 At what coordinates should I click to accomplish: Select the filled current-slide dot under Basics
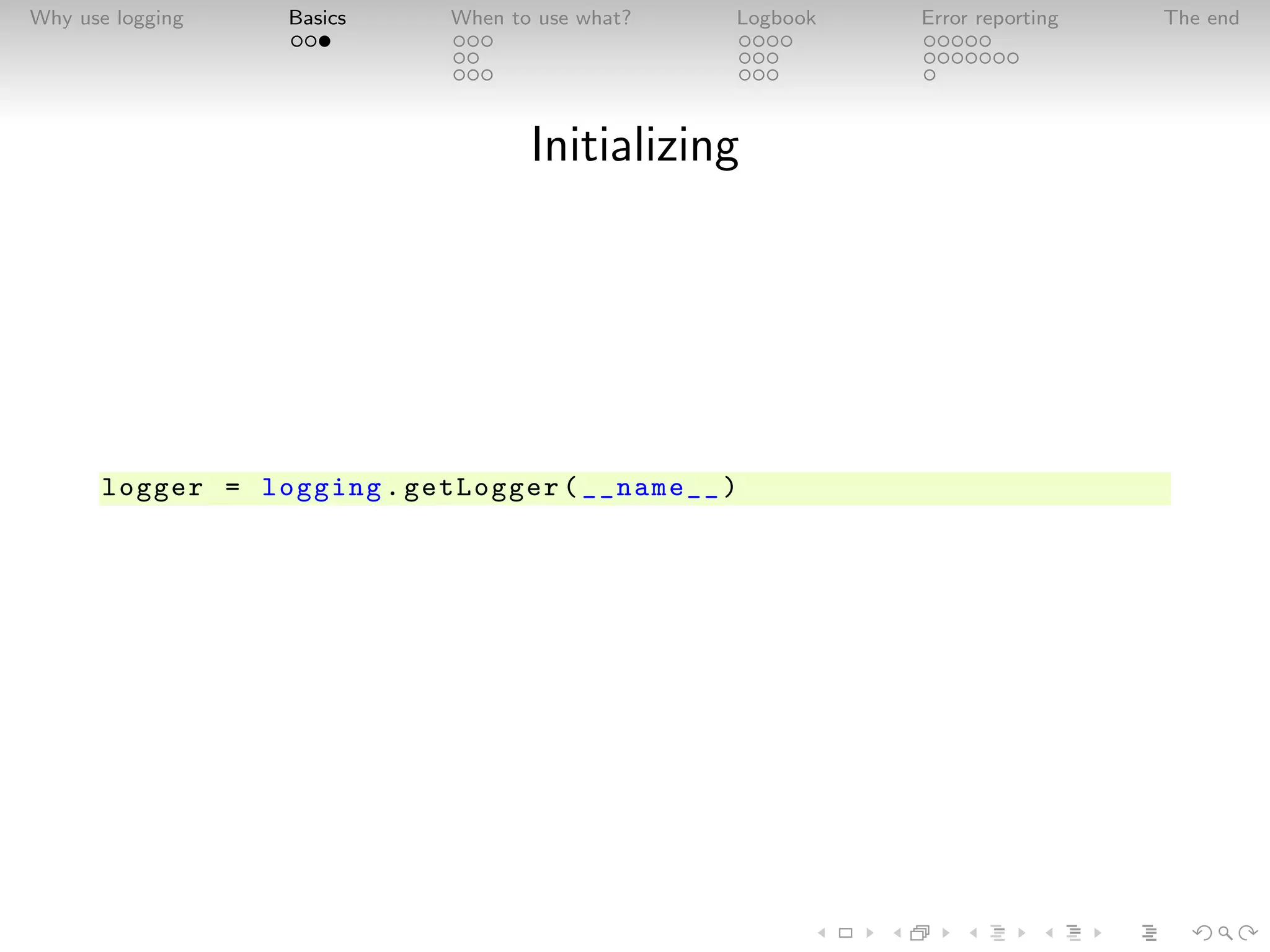coord(324,42)
